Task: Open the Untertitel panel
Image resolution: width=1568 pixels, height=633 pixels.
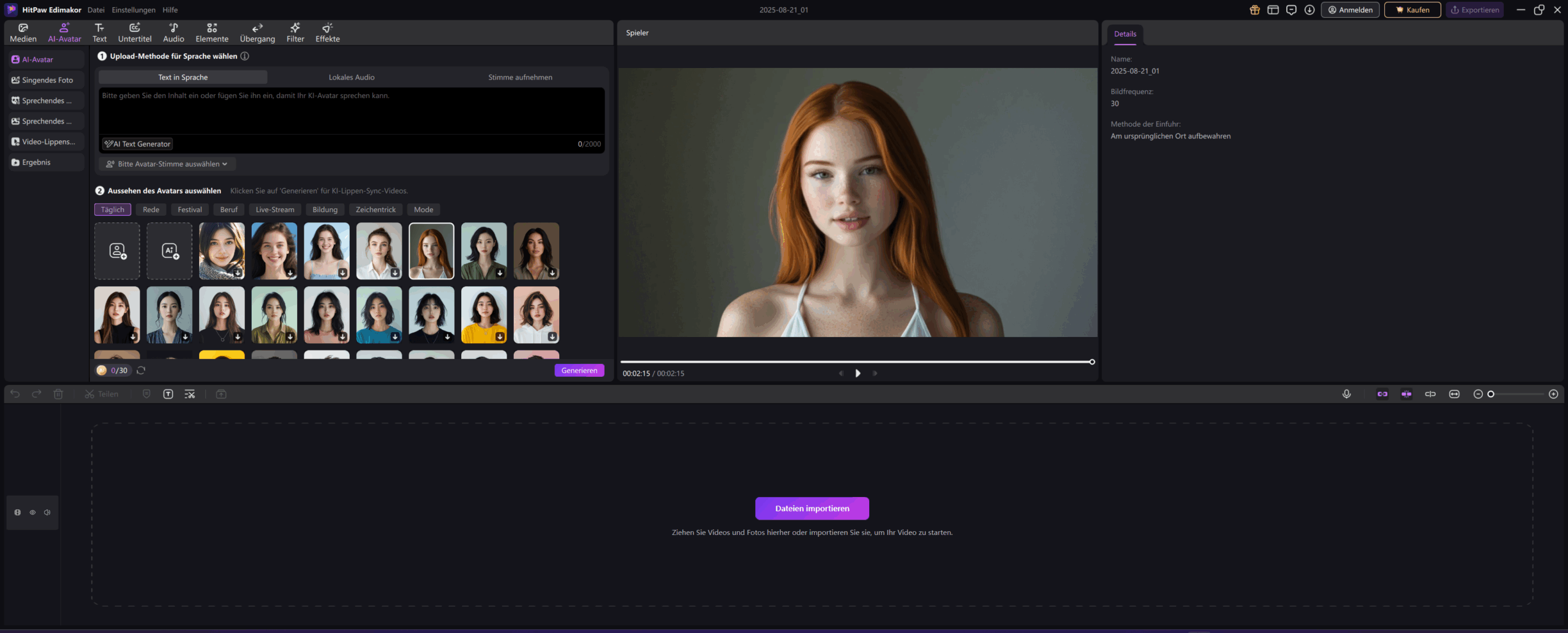Action: (135, 32)
